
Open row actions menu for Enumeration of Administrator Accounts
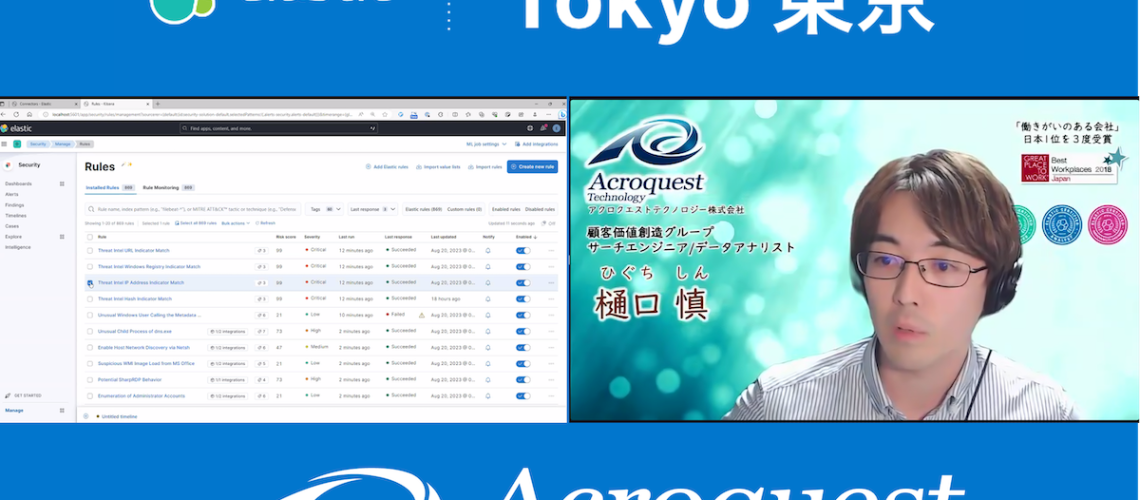(551, 396)
